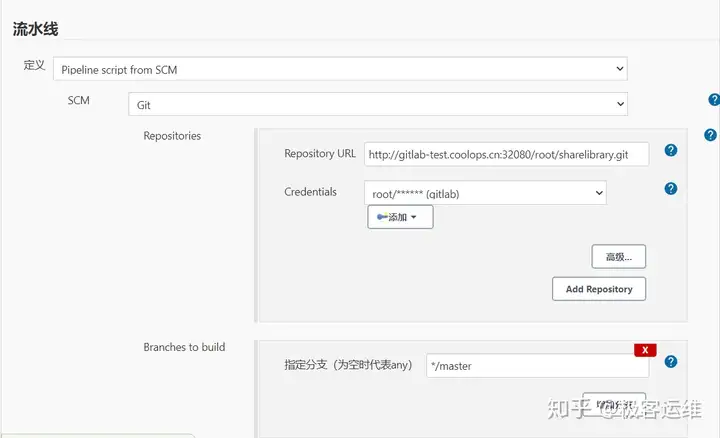Focus the Repository URL input field
The height and width of the screenshot is (438, 720).
tap(506, 154)
